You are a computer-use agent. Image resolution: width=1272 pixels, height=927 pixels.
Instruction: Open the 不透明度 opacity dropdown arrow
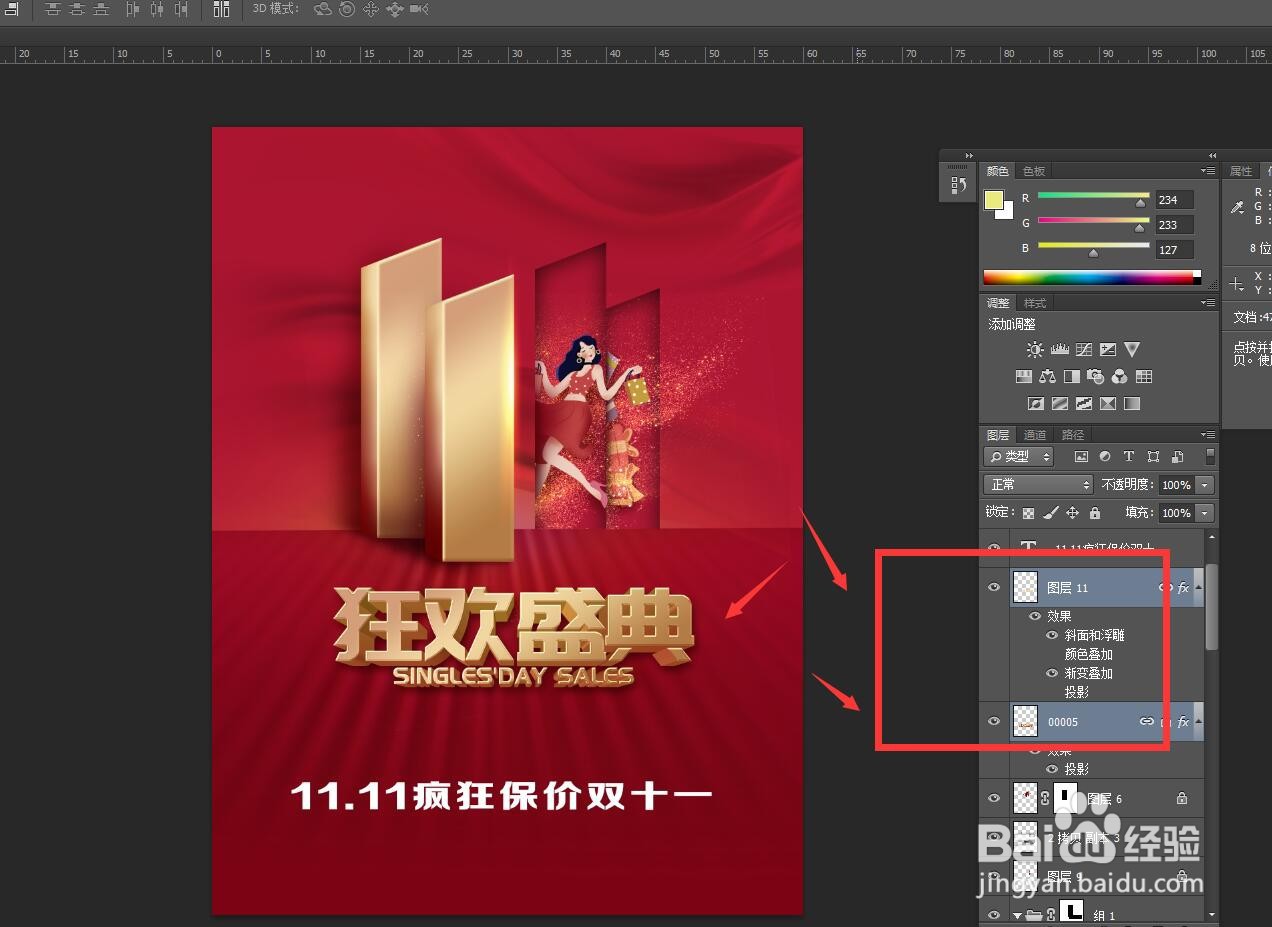pyautogui.click(x=1204, y=485)
